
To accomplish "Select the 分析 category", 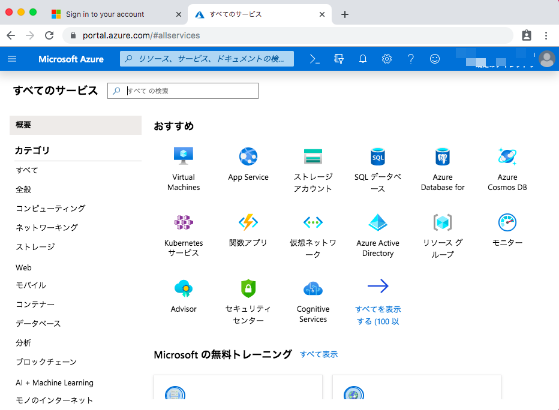I will 23,343.
